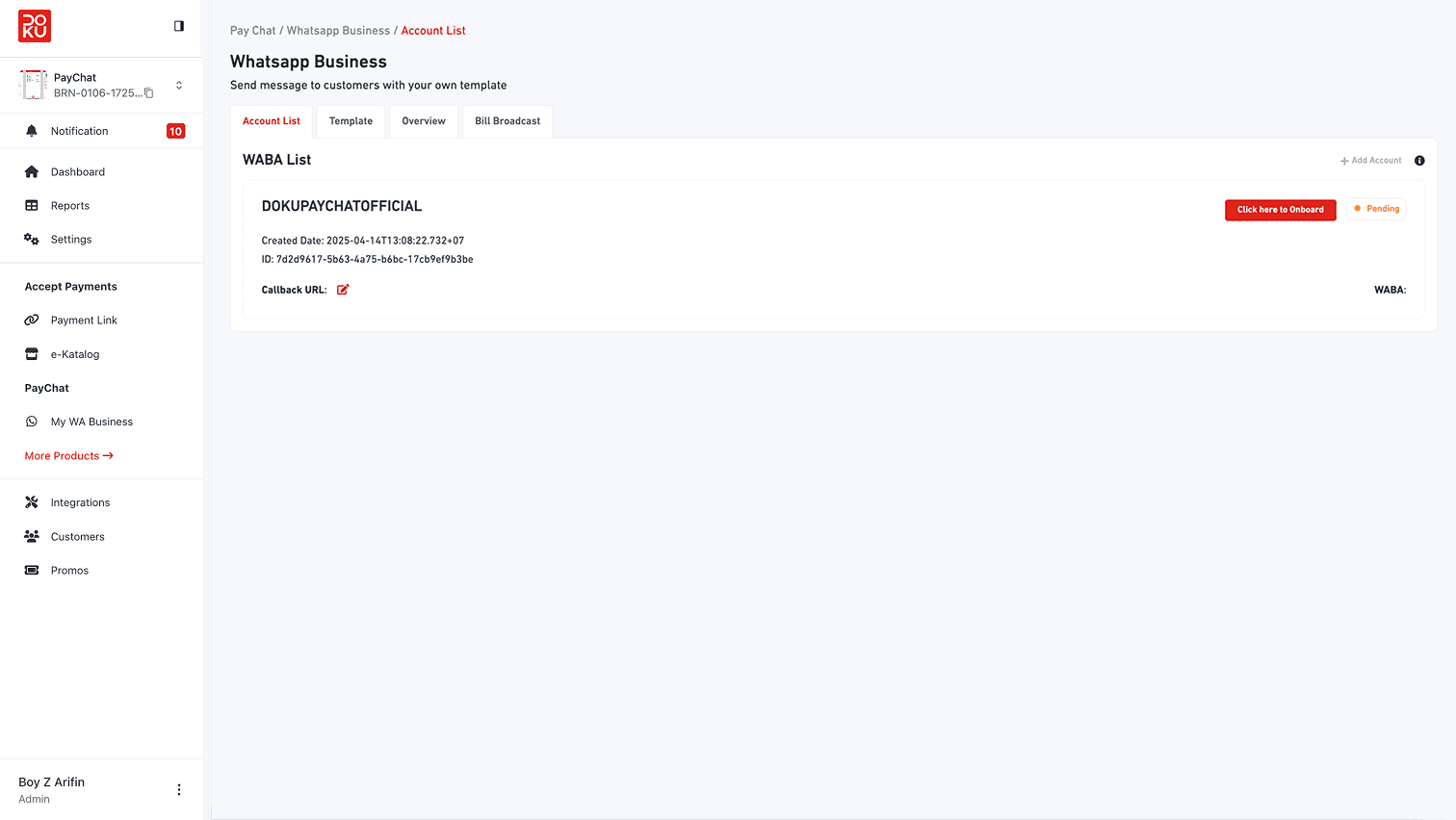Click the Reports table icon

coord(32,206)
